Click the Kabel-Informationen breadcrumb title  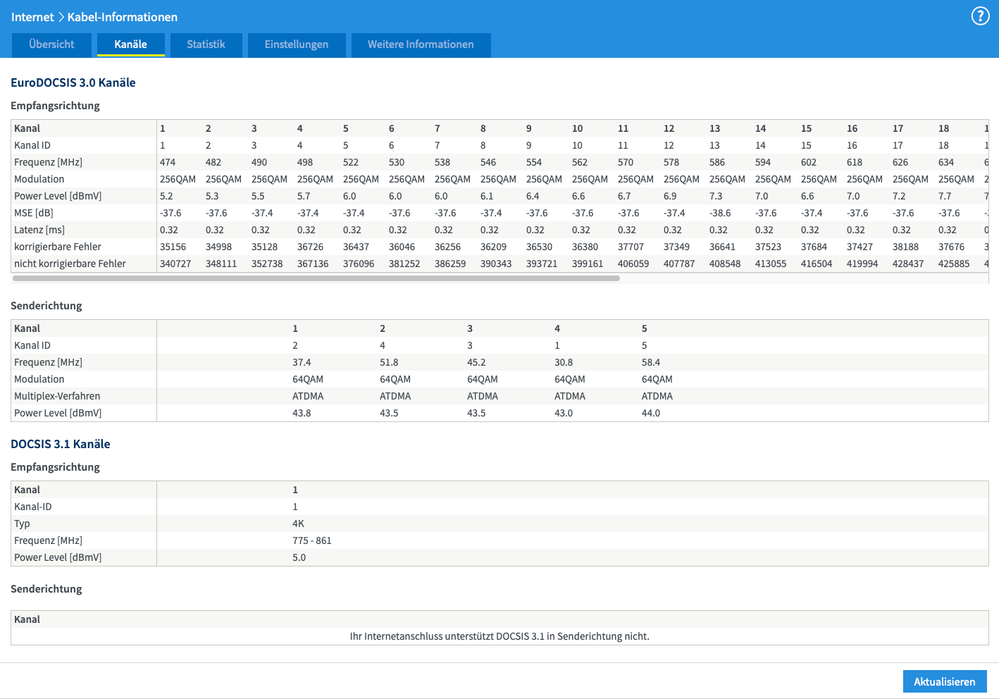click(122, 17)
